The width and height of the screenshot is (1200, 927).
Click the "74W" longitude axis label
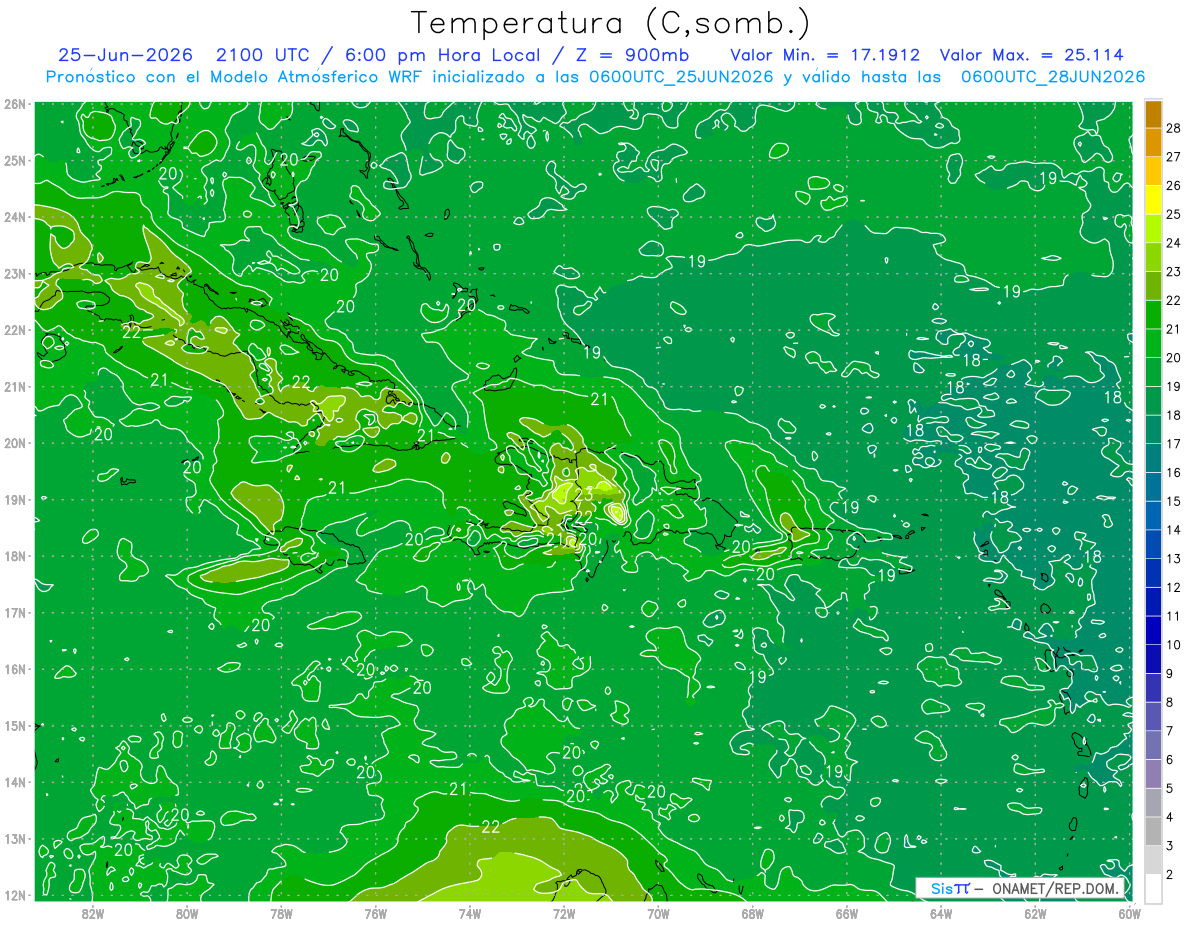coord(470,912)
